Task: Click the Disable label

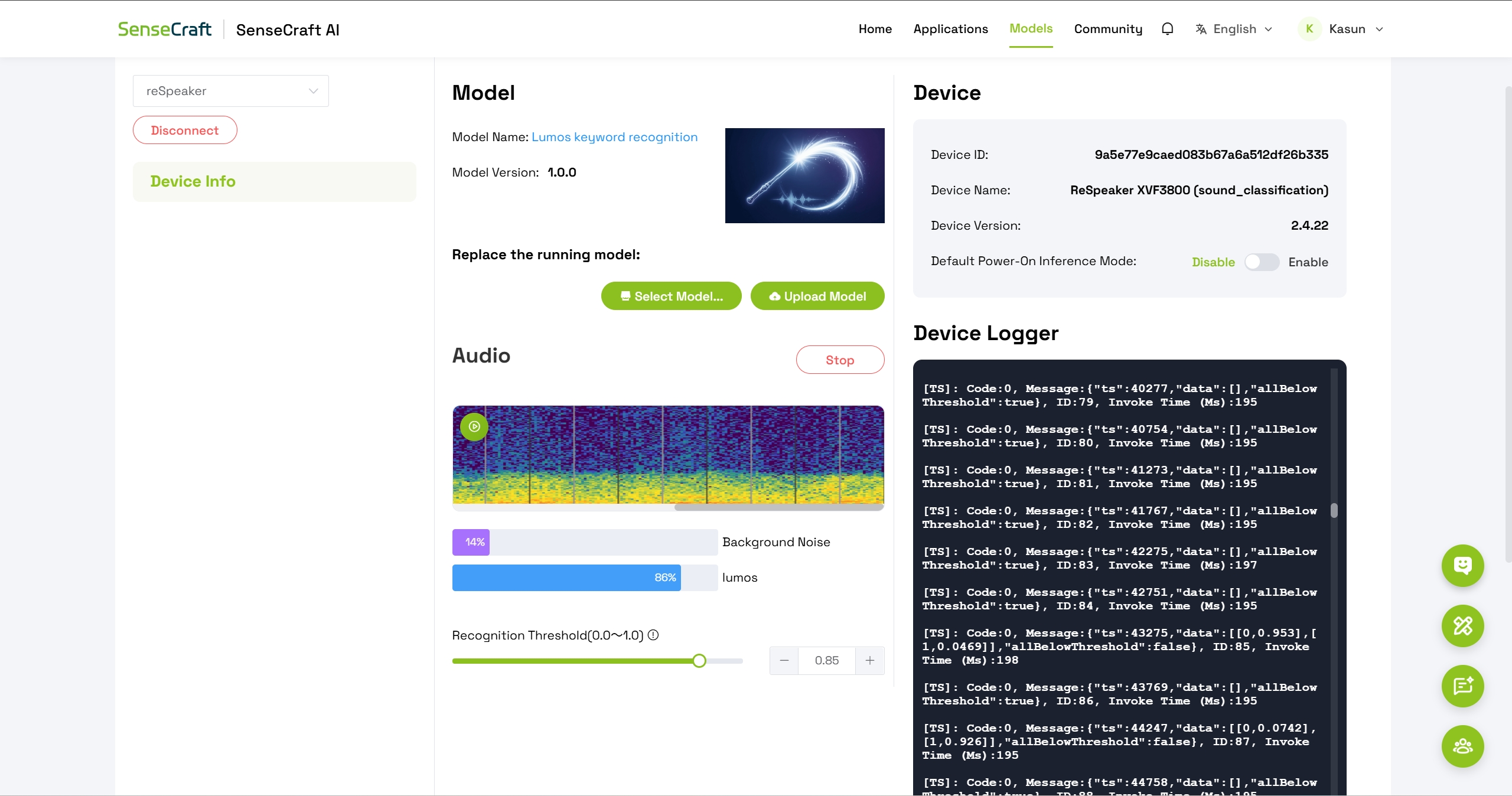Action: click(x=1213, y=262)
